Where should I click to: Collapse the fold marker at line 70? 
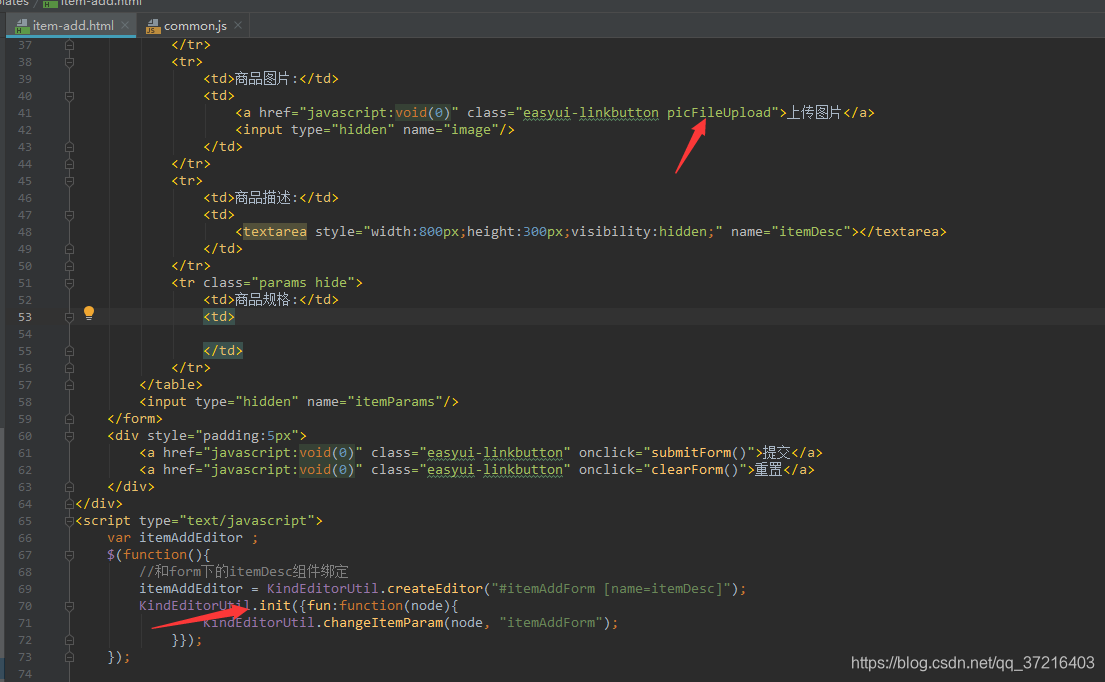pos(69,606)
